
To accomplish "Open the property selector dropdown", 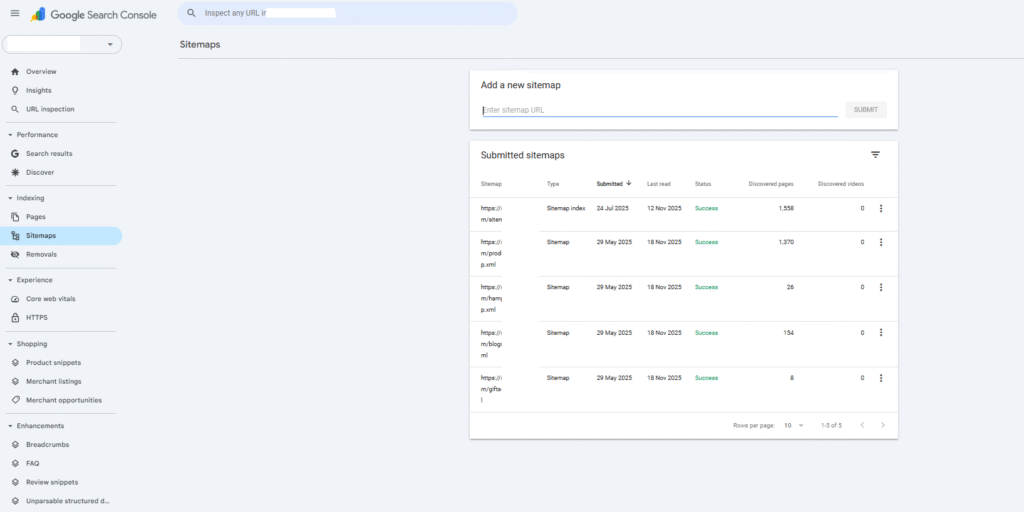I will coord(62,44).
